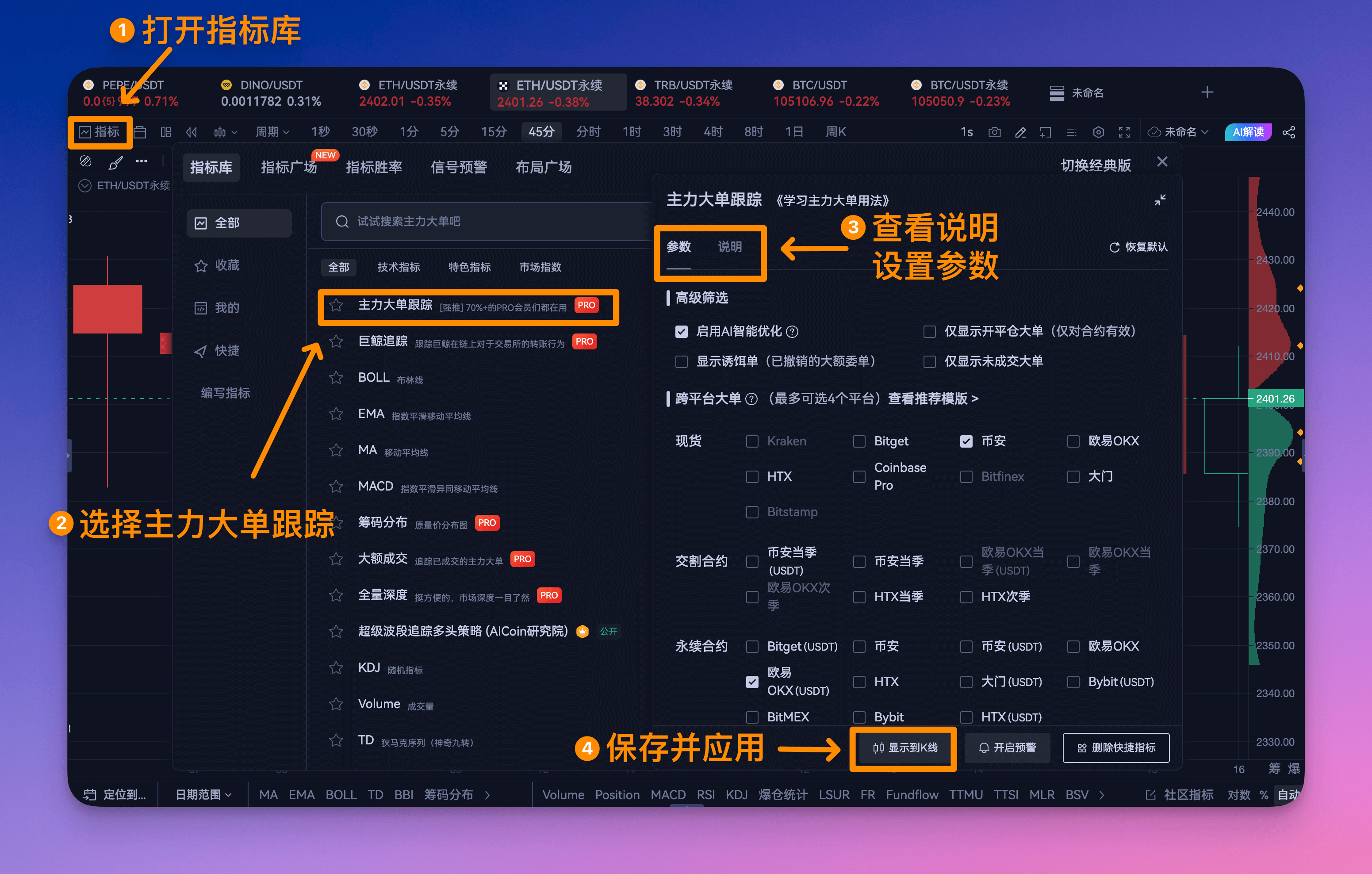Add a new tab with plus icon
Viewport: 1372px width, 874px height.
[1207, 92]
